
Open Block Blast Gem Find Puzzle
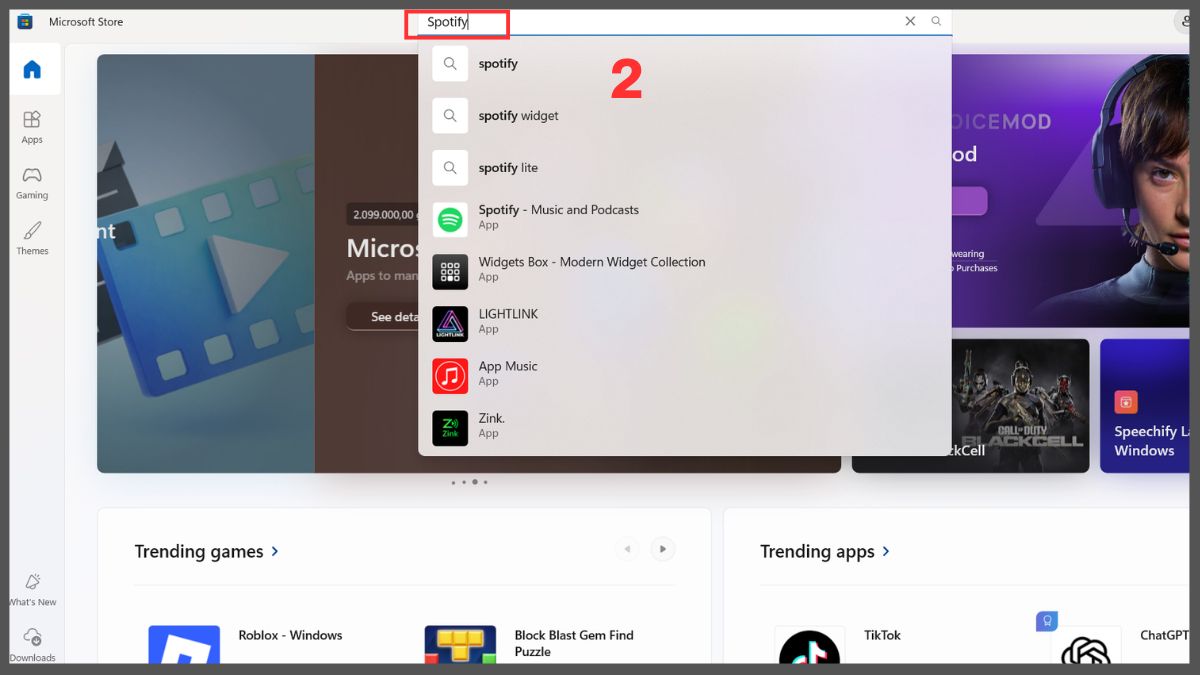coord(574,643)
